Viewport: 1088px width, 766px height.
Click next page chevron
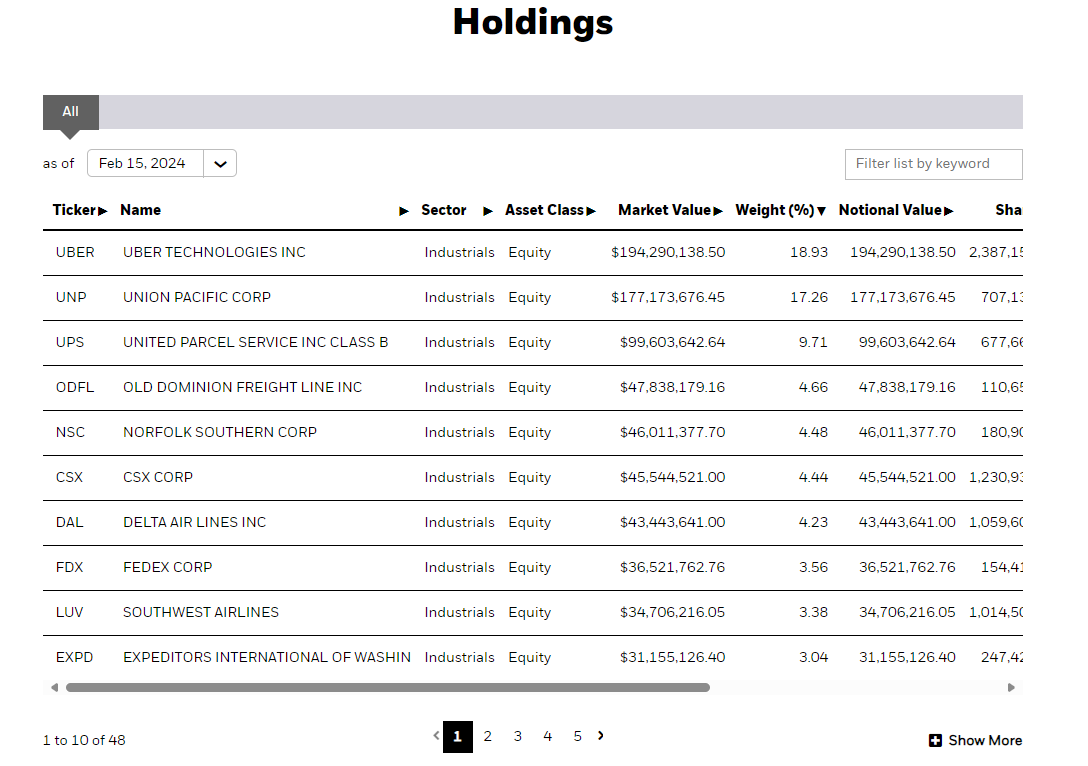601,735
